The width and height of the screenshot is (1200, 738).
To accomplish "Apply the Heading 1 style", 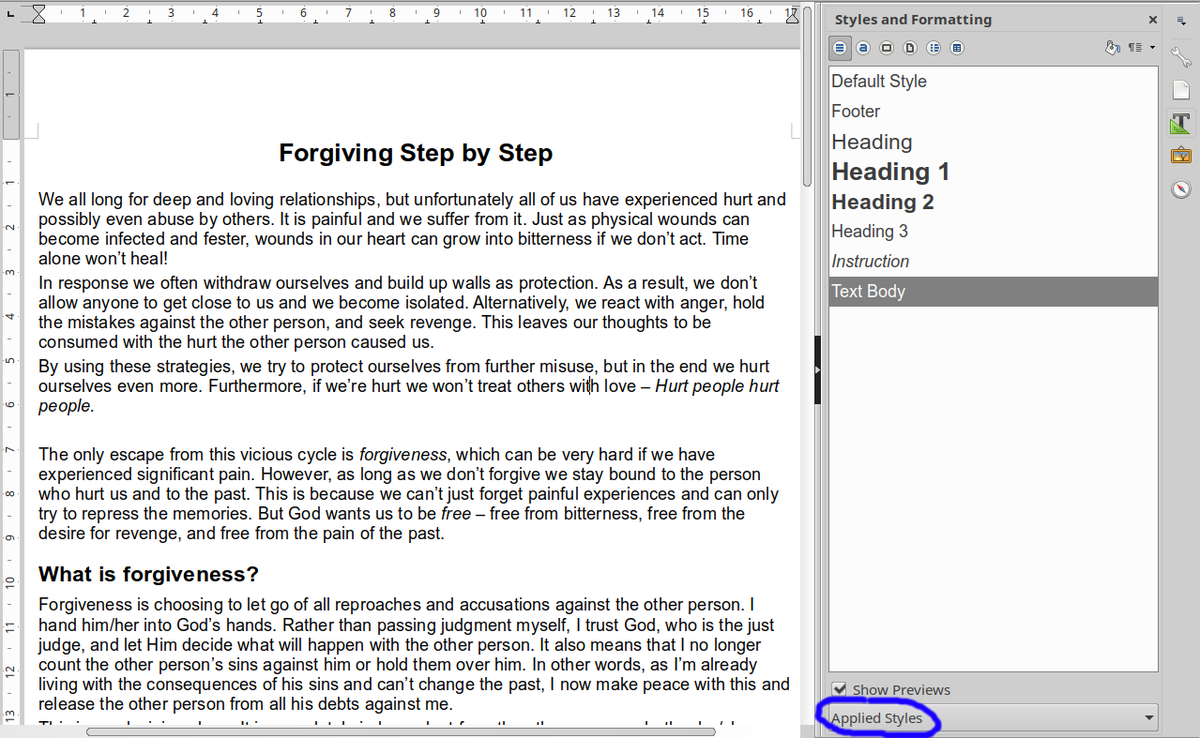I will point(890,171).
